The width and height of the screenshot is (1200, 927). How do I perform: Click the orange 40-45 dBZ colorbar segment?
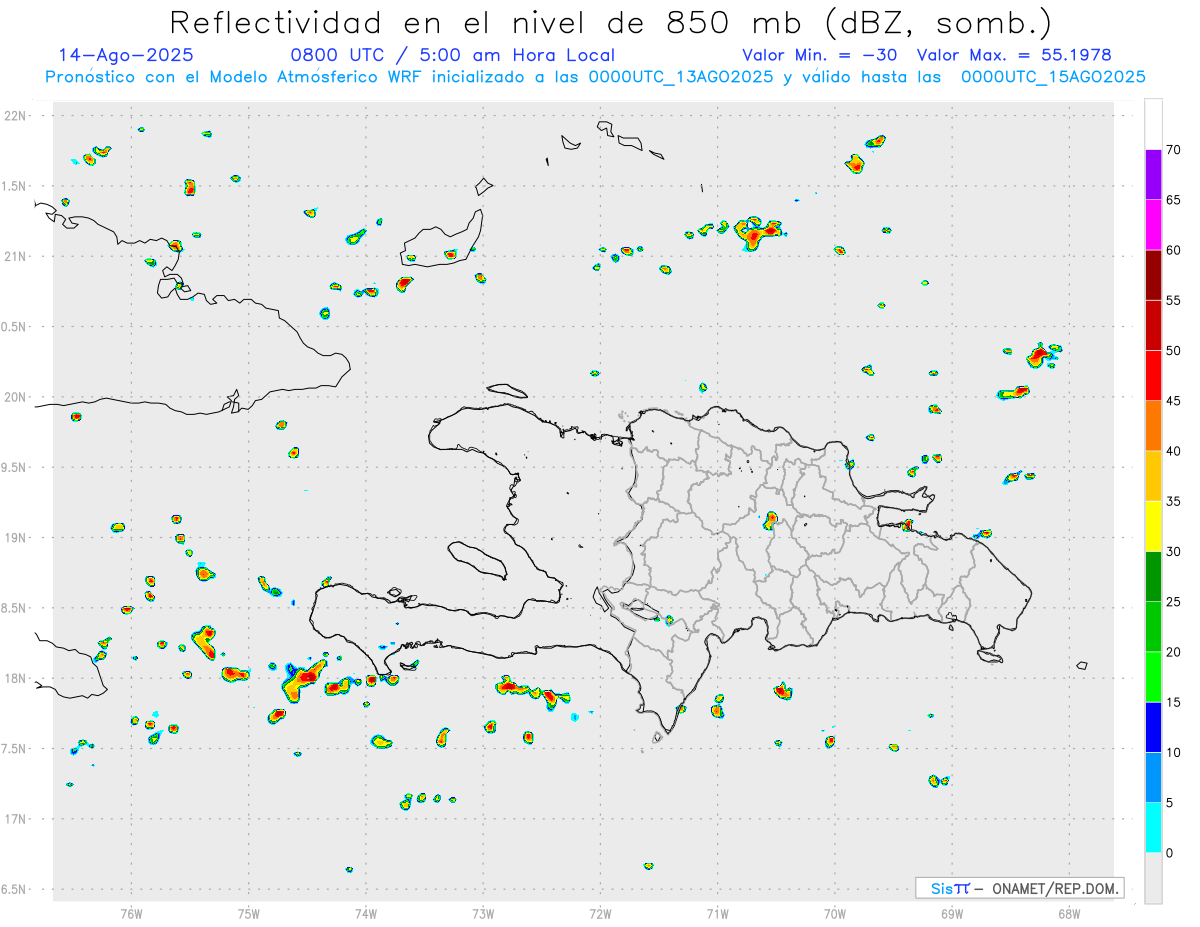point(1153,426)
